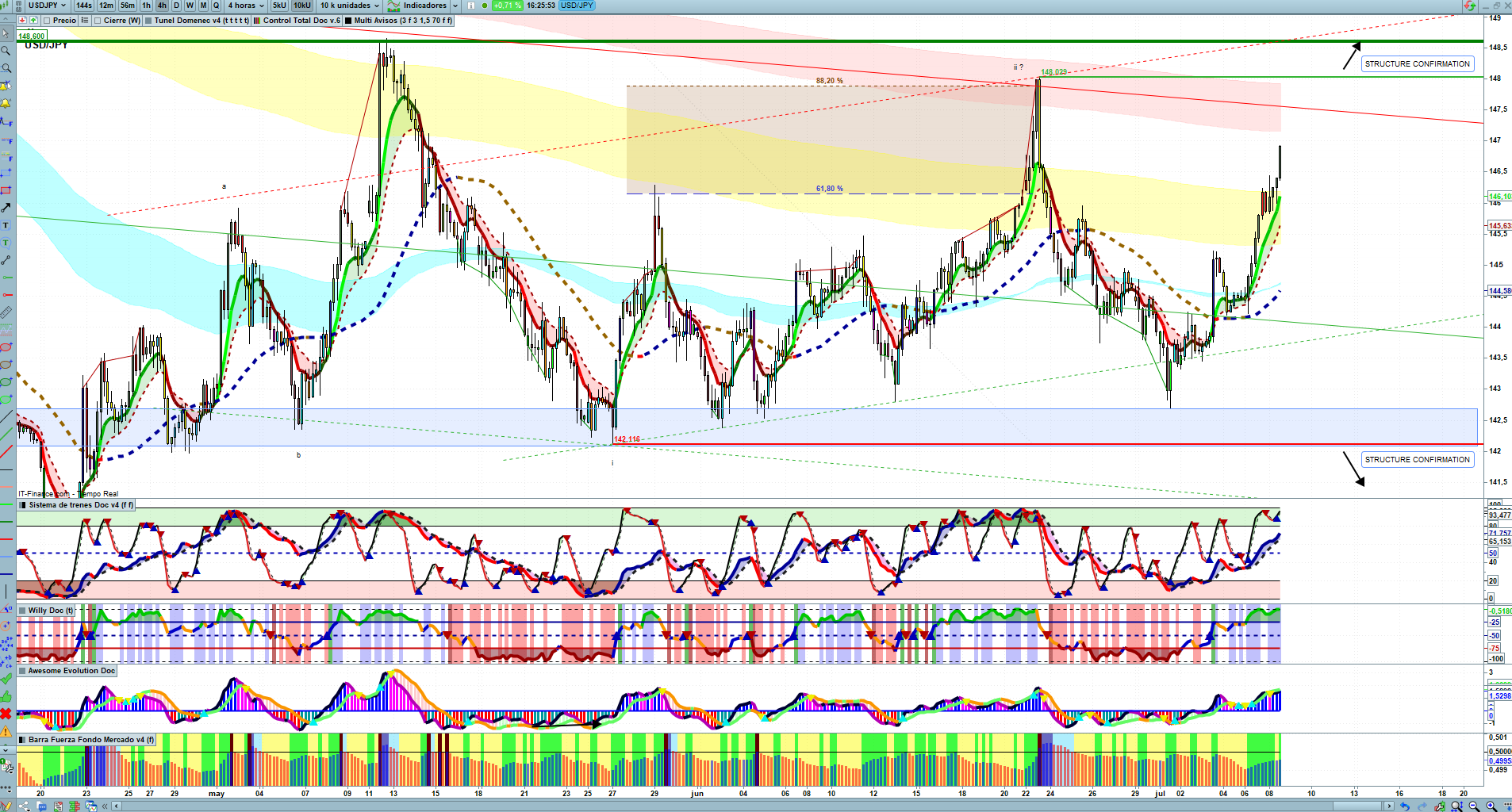The height and width of the screenshot is (812, 1512).
Task: Toggle the Precio checkbox
Action: pos(47,21)
